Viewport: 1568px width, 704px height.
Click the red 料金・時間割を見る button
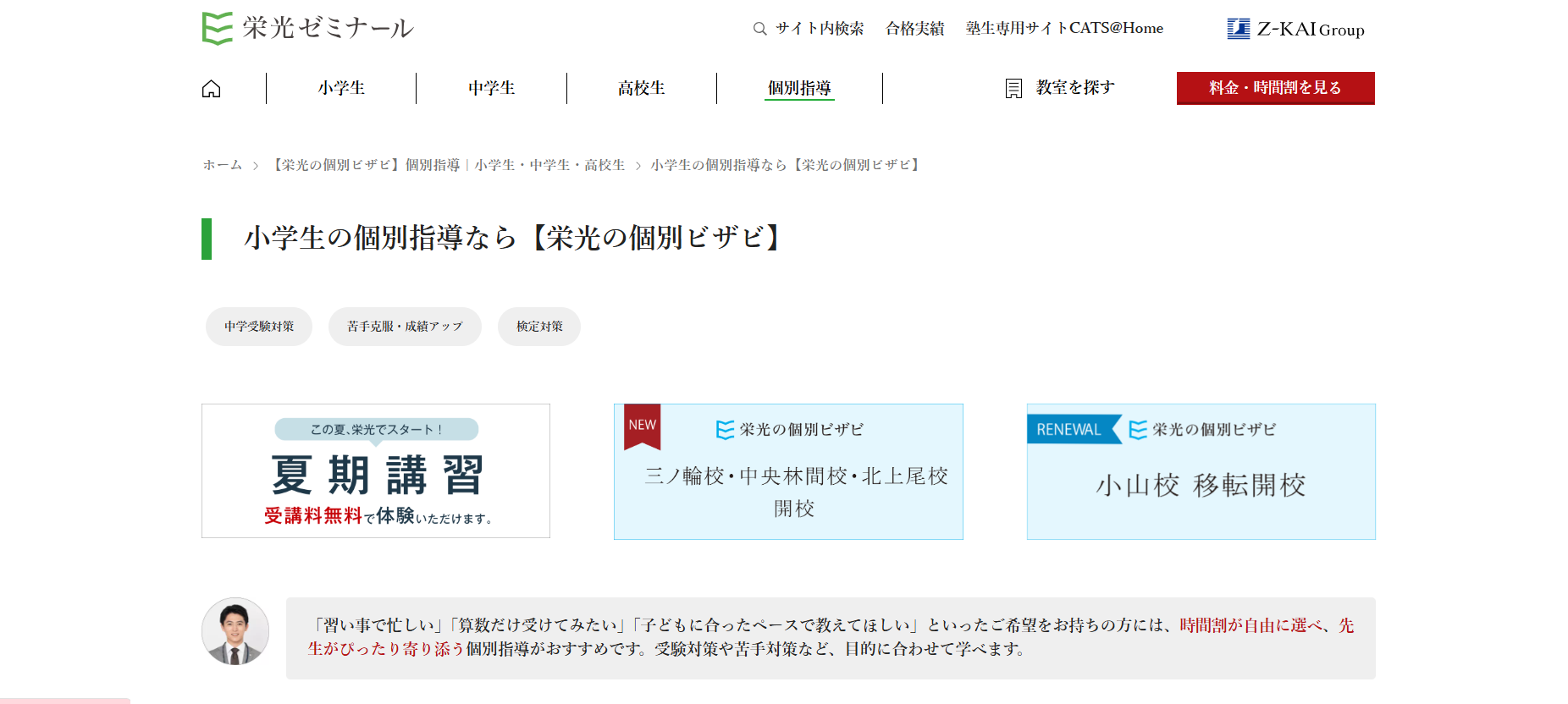1275,88
